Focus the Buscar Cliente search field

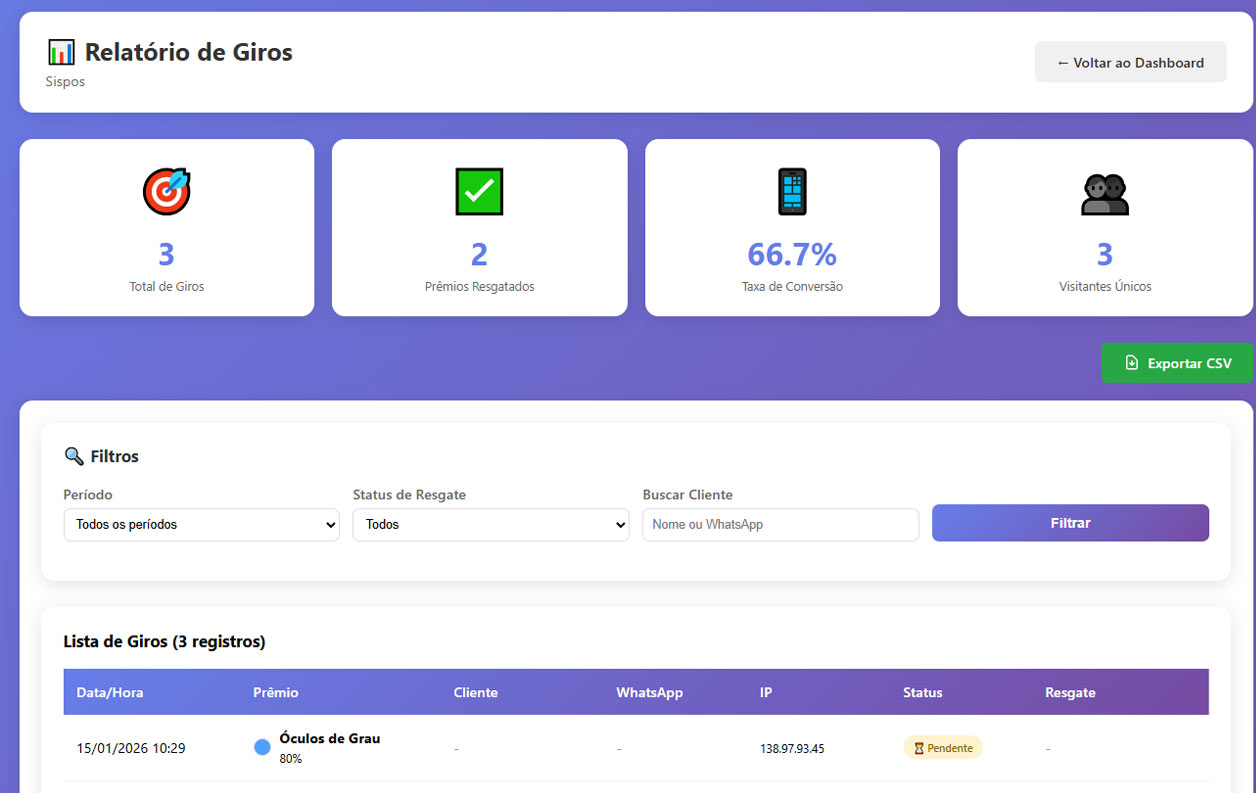click(780, 524)
